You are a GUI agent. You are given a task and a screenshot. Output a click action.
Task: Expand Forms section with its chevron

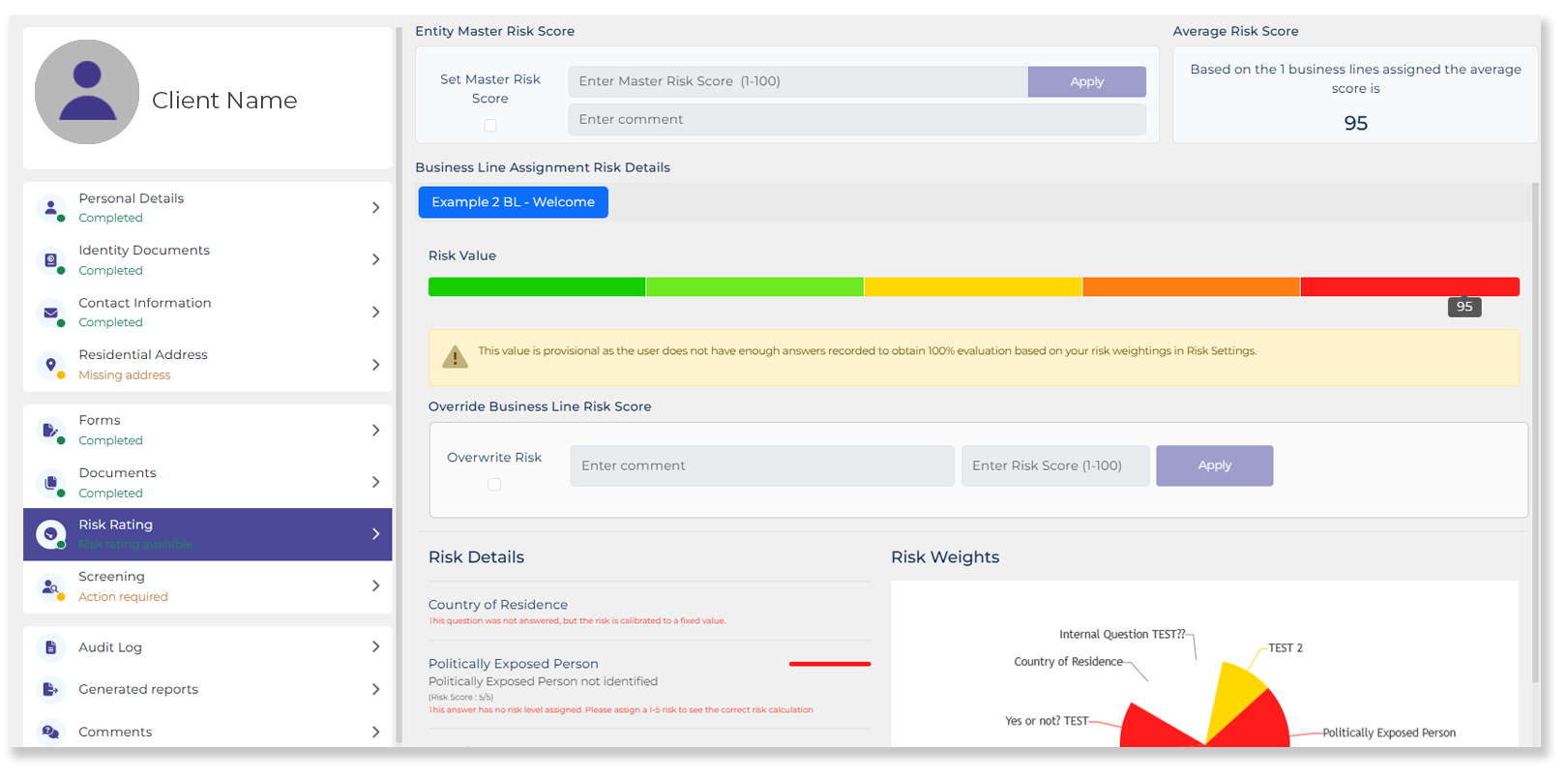[375, 430]
